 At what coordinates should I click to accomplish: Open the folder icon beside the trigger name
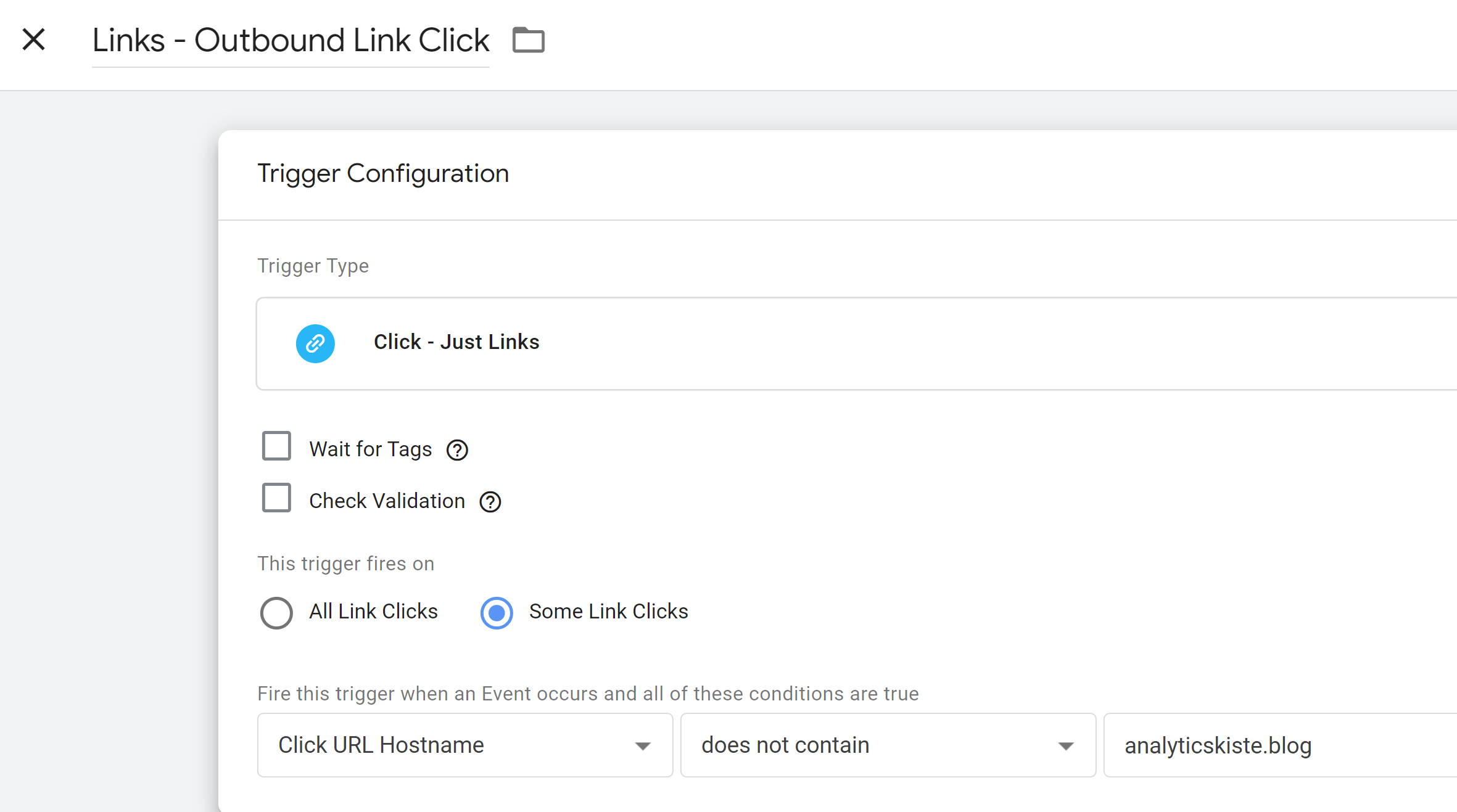click(529, 39)
